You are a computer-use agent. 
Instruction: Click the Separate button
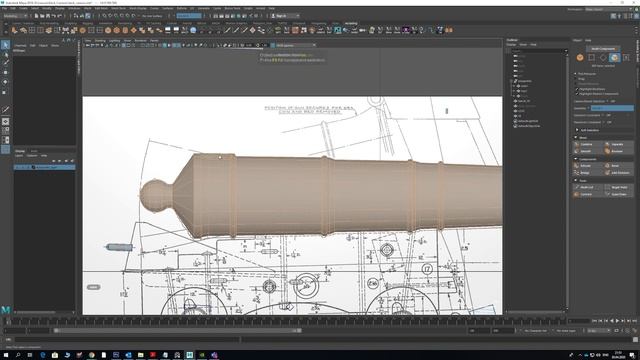click(x=617, y=144)
